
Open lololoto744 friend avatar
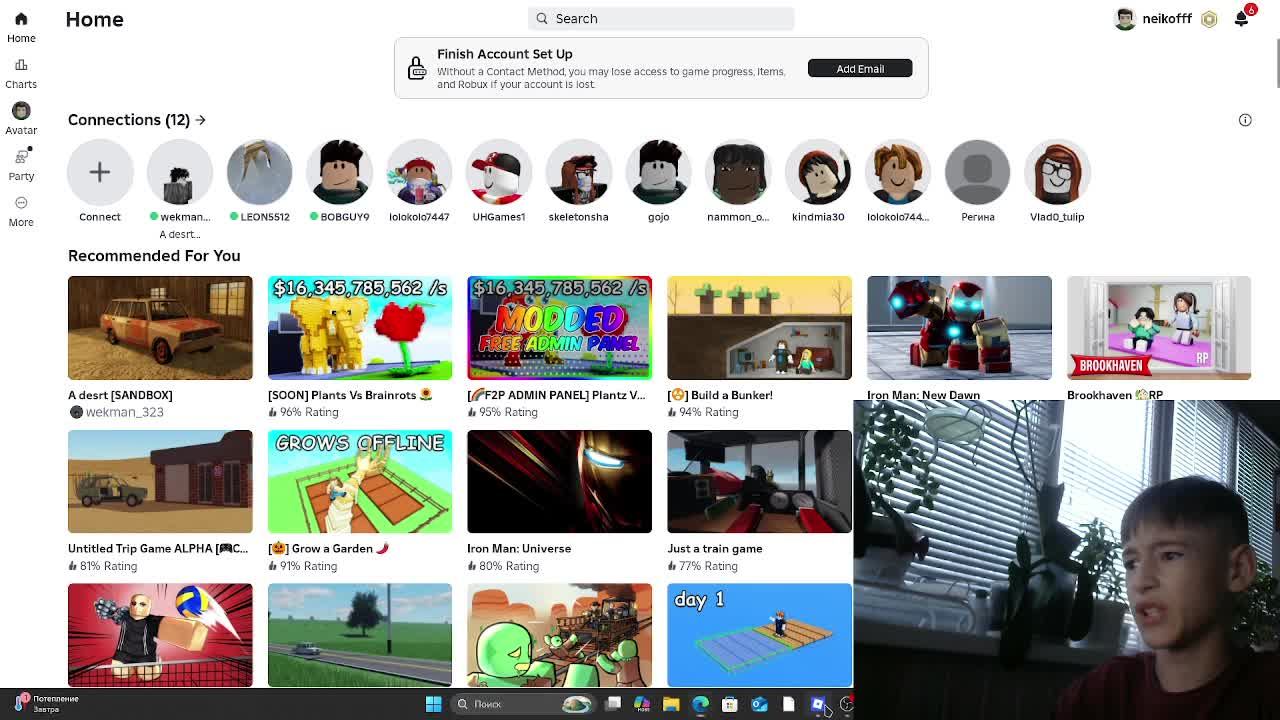click(898, 172)
